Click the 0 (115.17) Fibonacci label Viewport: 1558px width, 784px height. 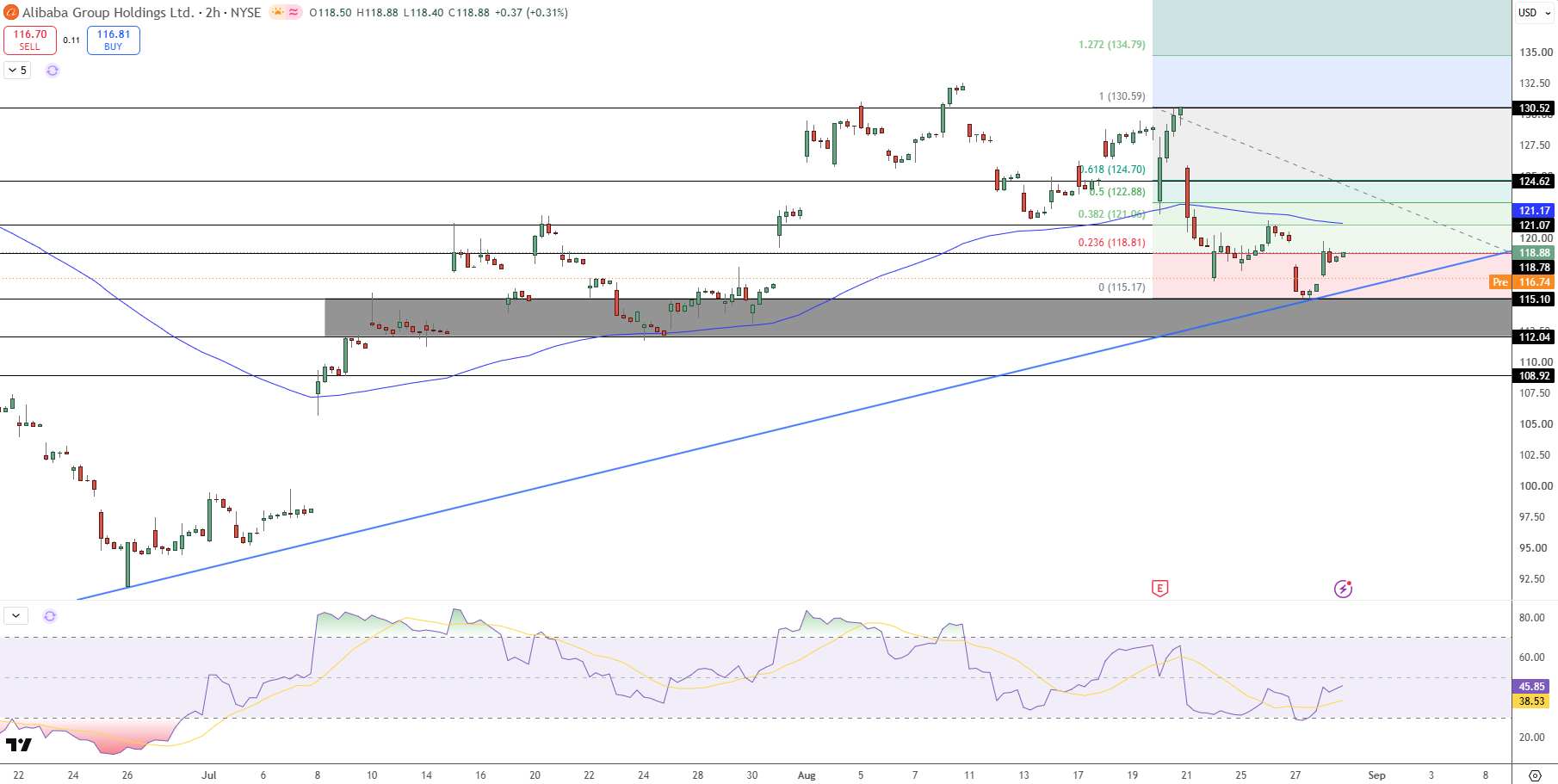(1122, 287)
